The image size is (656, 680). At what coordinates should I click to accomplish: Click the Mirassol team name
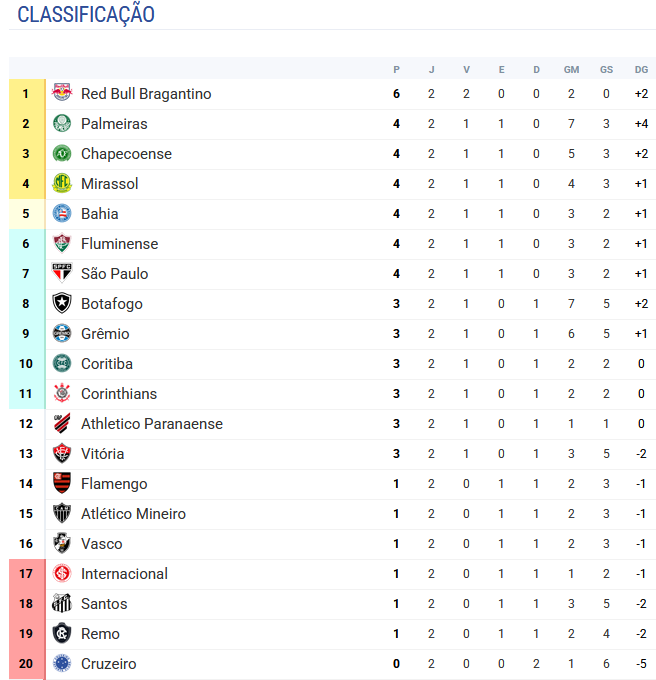[x=109, y=184]
